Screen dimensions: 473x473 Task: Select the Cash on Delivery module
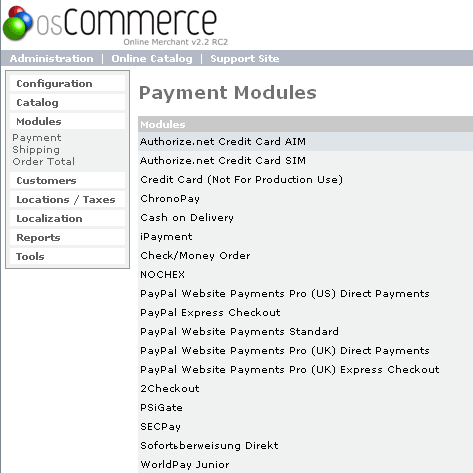(x=305, y=217)
